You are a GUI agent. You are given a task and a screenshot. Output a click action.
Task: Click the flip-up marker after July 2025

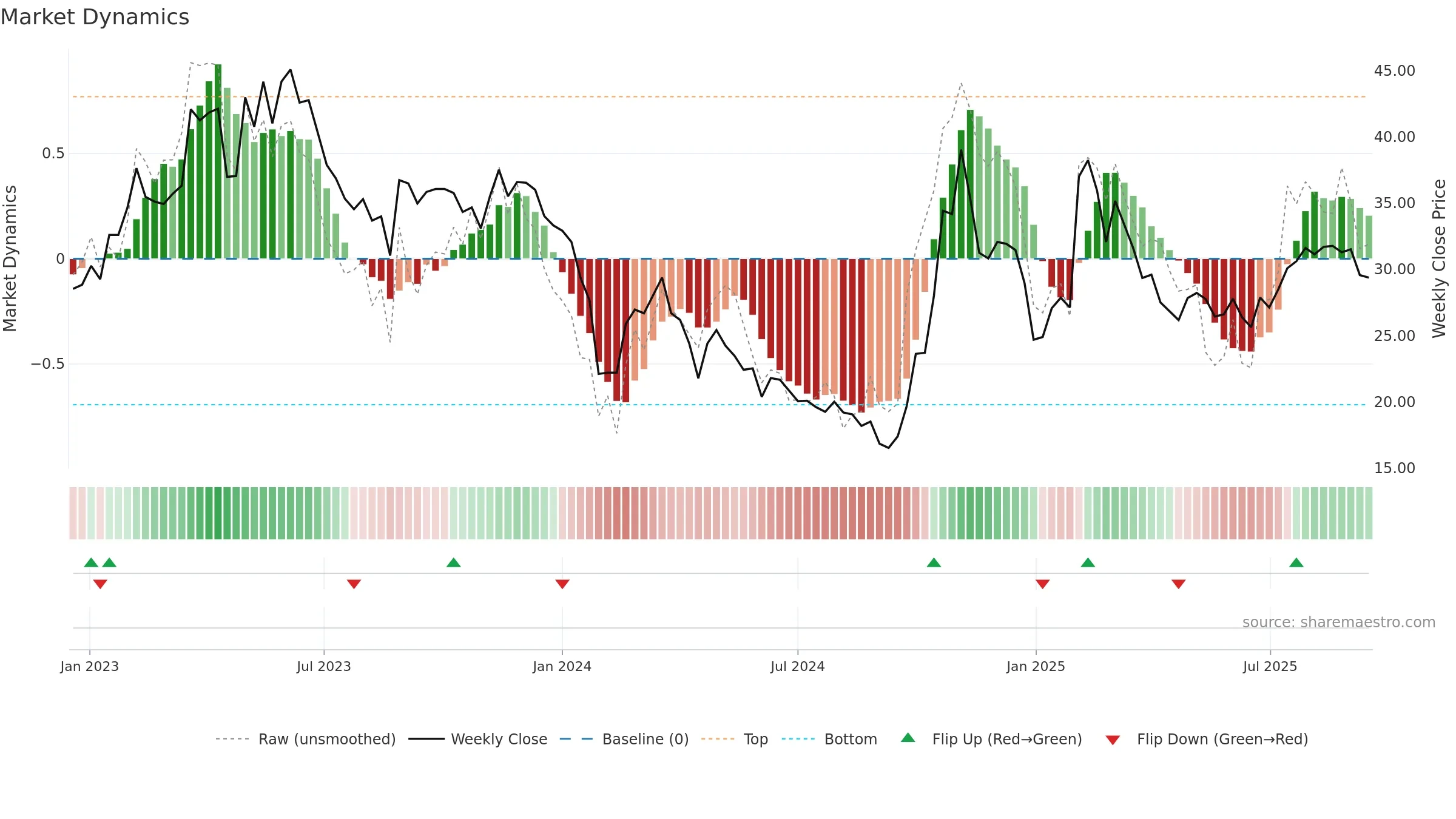1296,562
